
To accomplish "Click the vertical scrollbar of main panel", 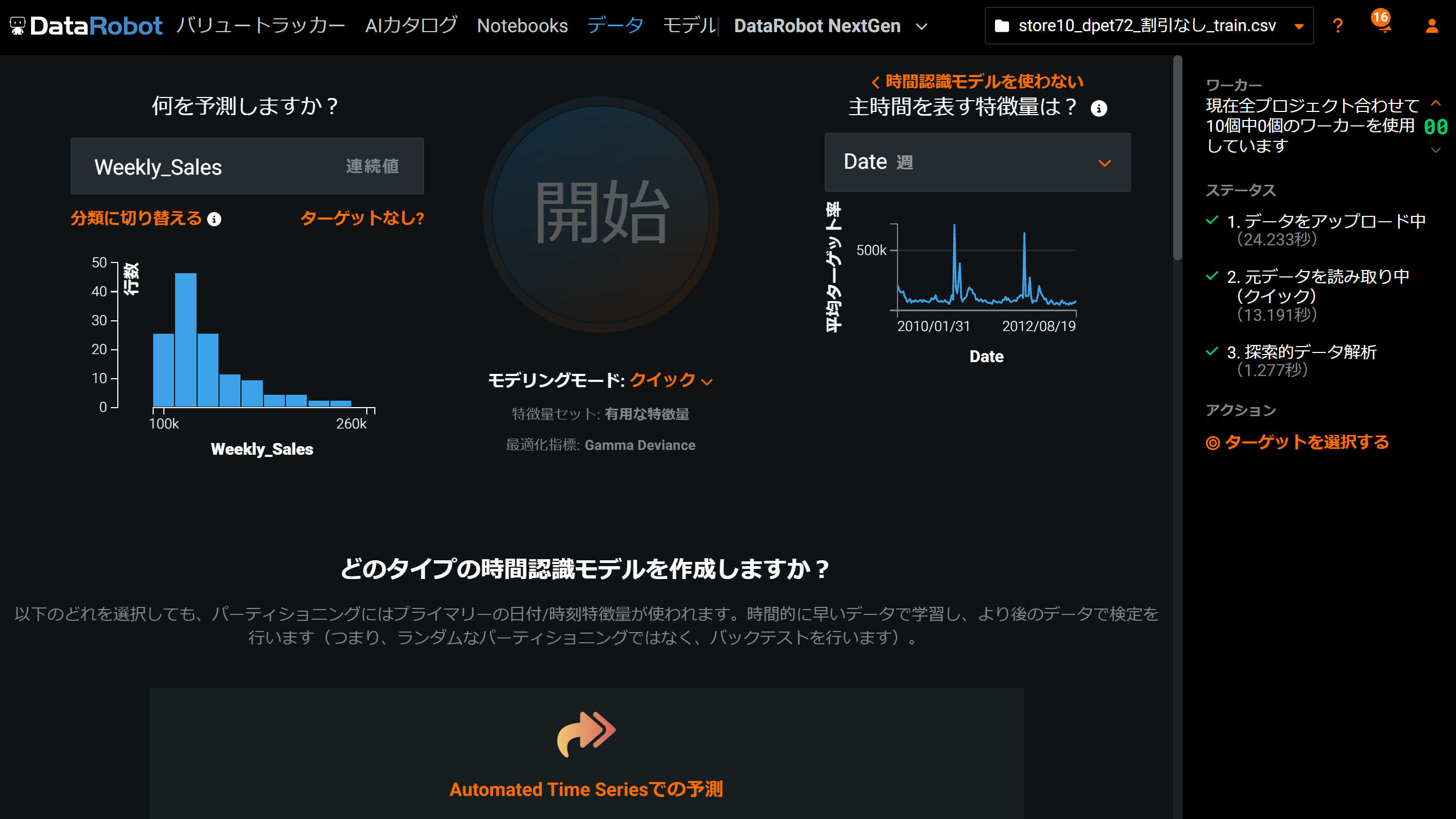I will point(1178,158).
